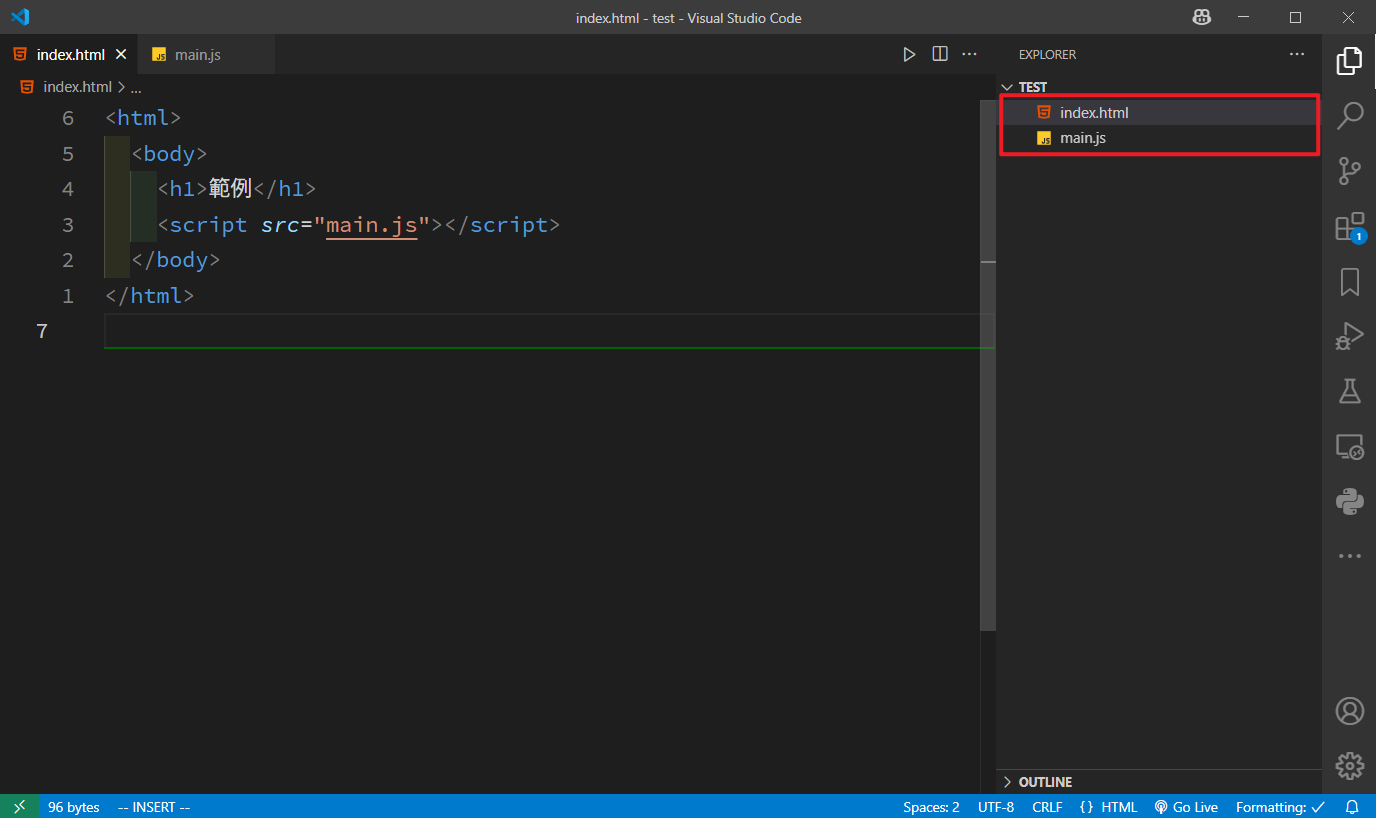This screenshot has height=818, width=1376.
Task: Open the Run and Debug view
Action: point(1349,336)
